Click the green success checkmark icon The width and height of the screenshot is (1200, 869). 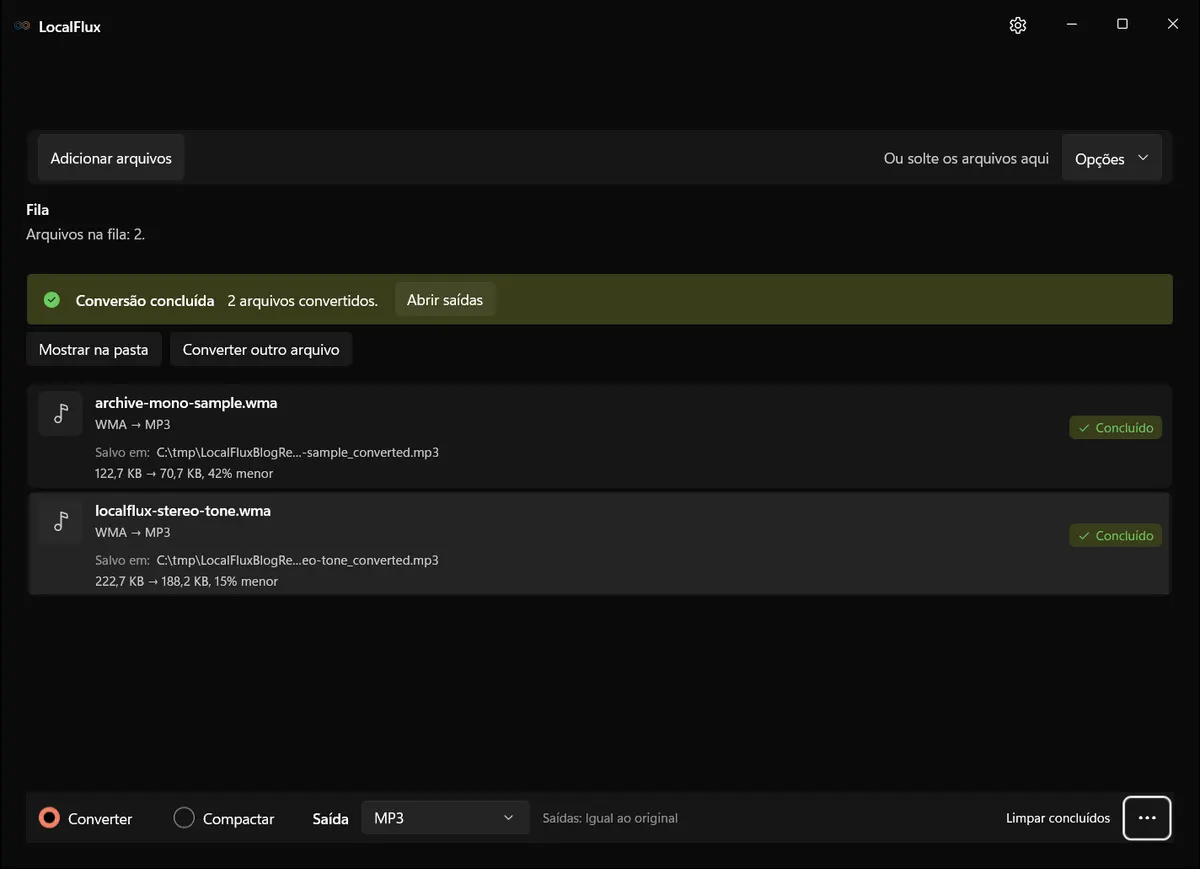coord(52,300)
